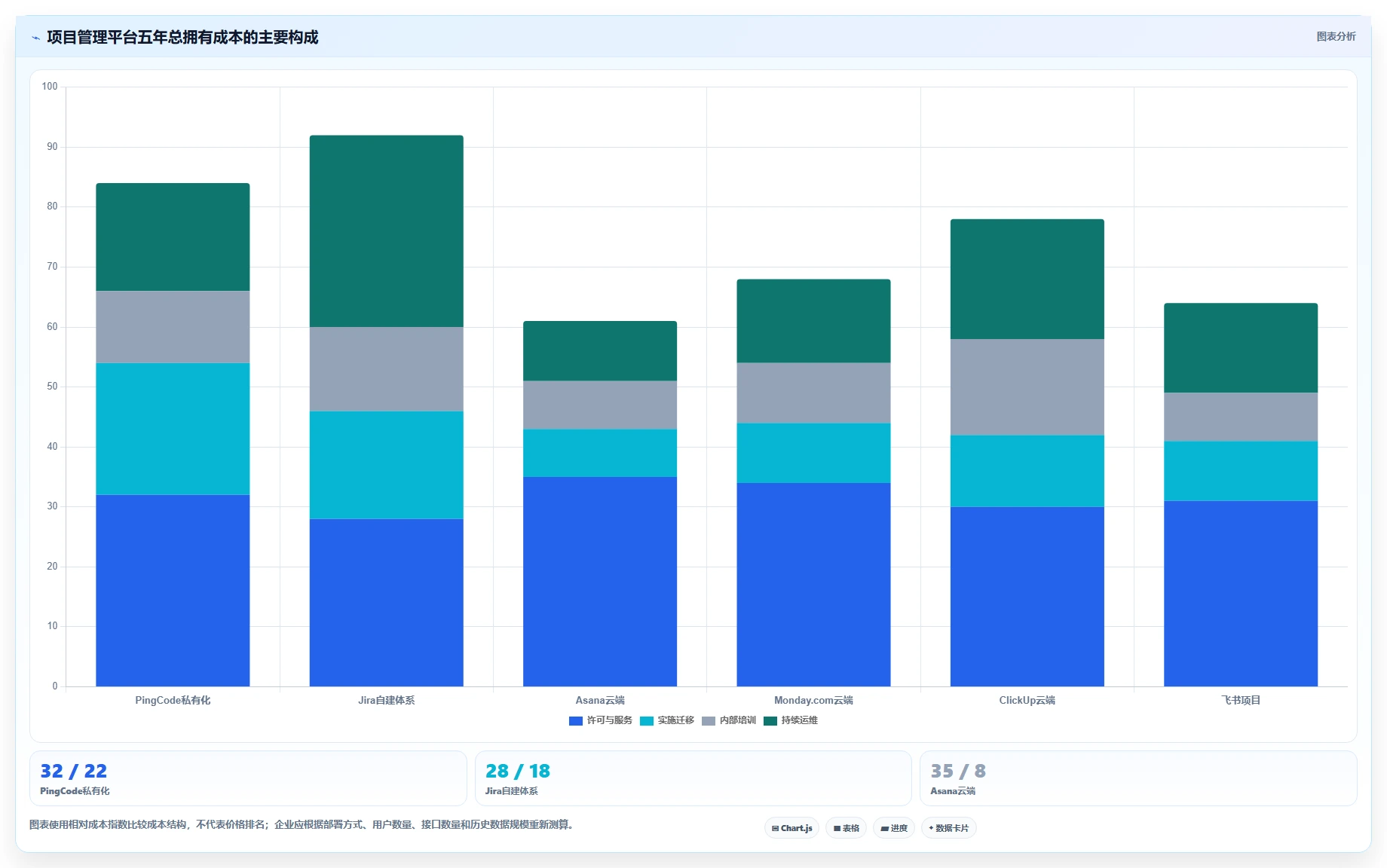Click the blue 许可与服务 legend color box

(x=576, y=721)
